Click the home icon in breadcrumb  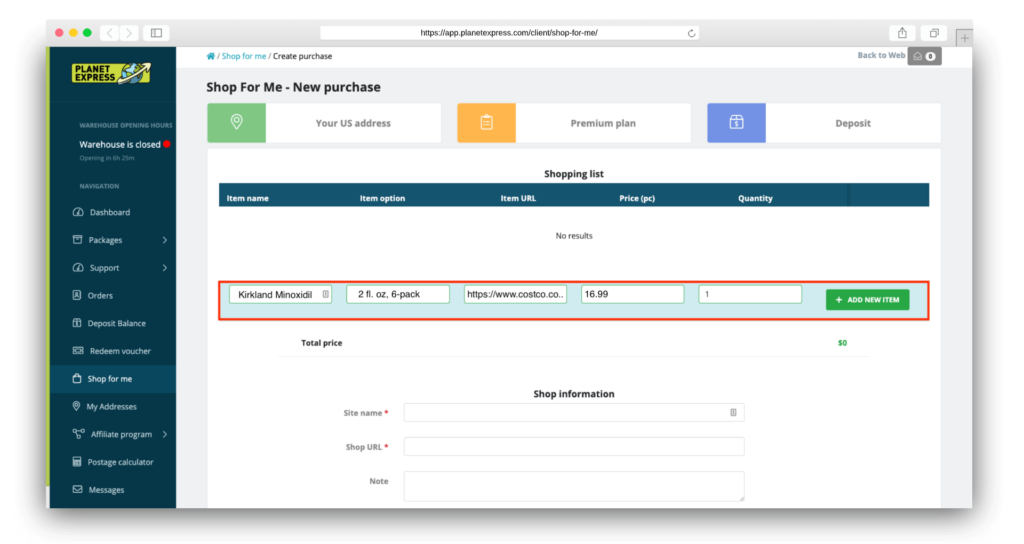pyautogui.click(x=210, y=56)
